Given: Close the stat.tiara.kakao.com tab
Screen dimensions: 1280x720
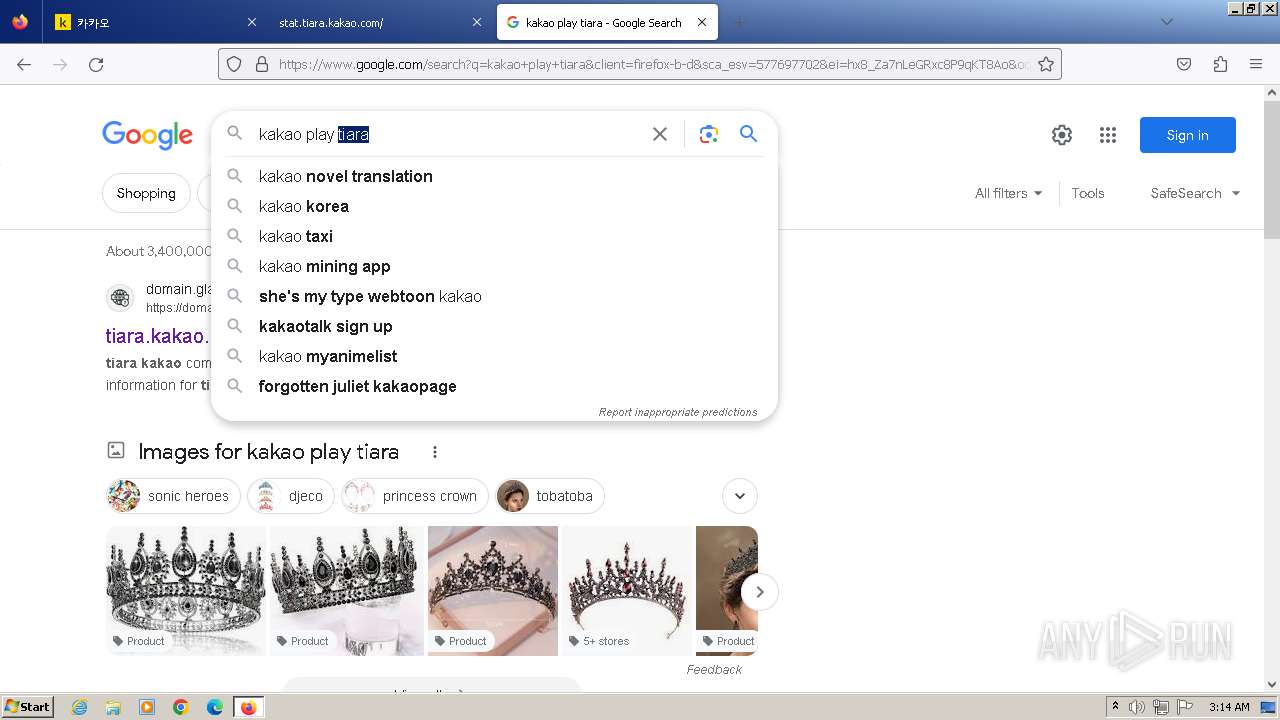Looking at the screenshot, I should coord(476,22).
